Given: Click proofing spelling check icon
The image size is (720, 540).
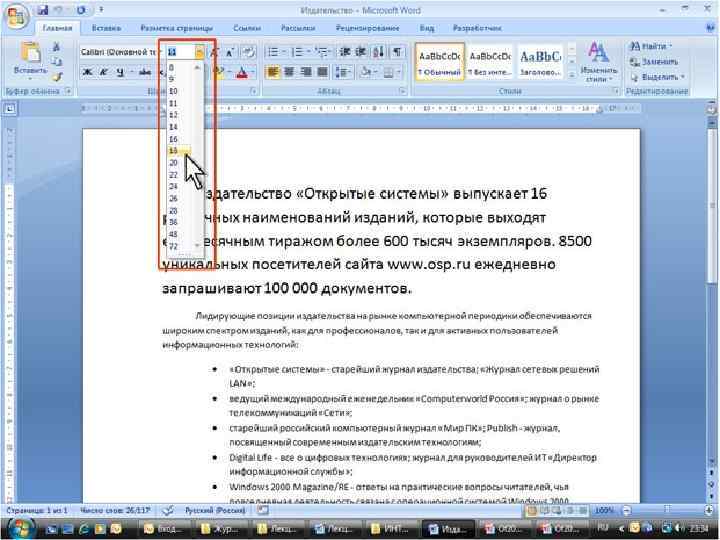Looking at the screenshot, I should pyautogui.click(x=169, y=510).
